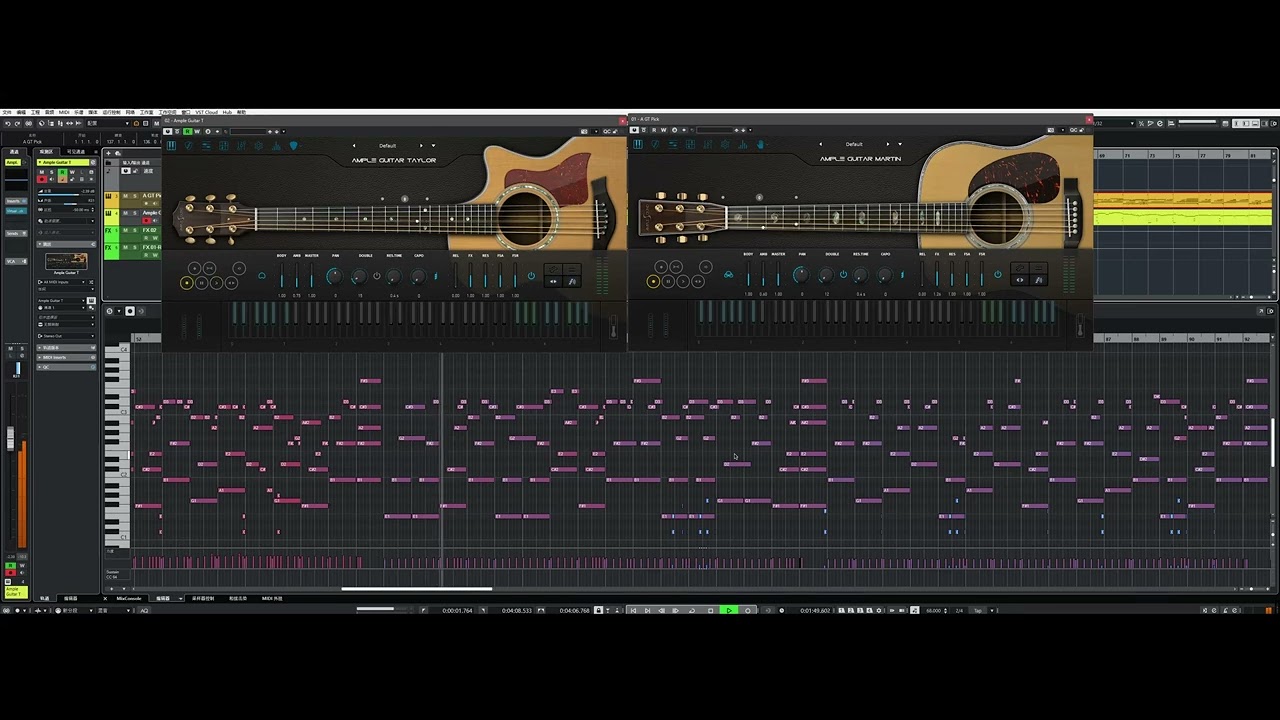Mute the FX 02 track

click(x=125, y=230)
